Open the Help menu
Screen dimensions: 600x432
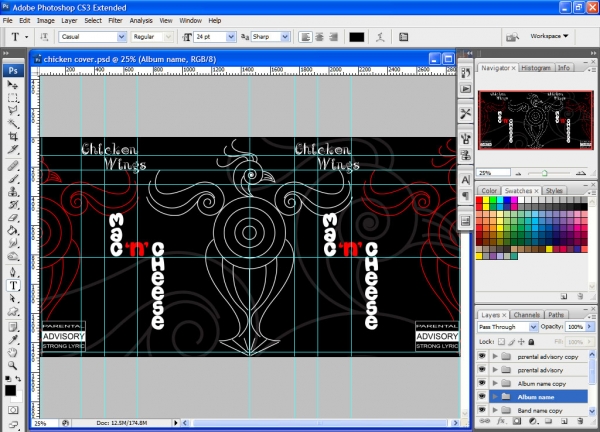pyautogui.click(x=215, y=21)
